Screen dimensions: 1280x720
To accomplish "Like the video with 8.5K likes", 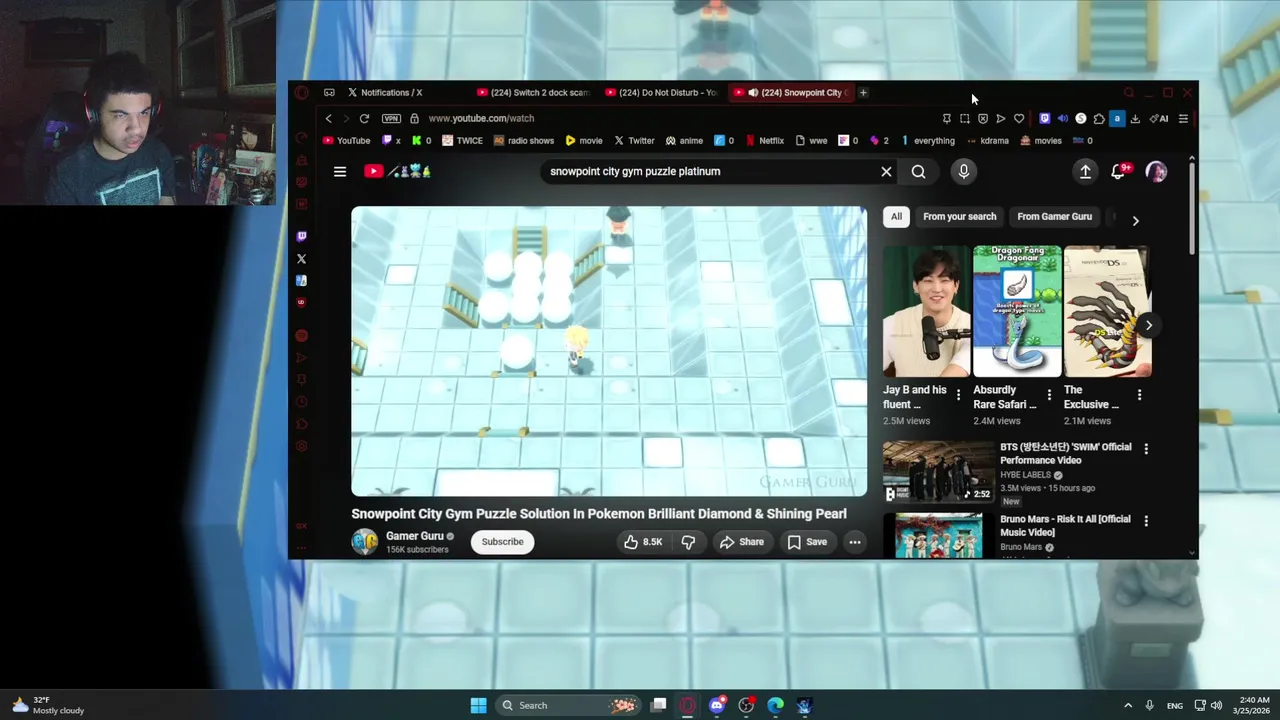I will (643, 542).
